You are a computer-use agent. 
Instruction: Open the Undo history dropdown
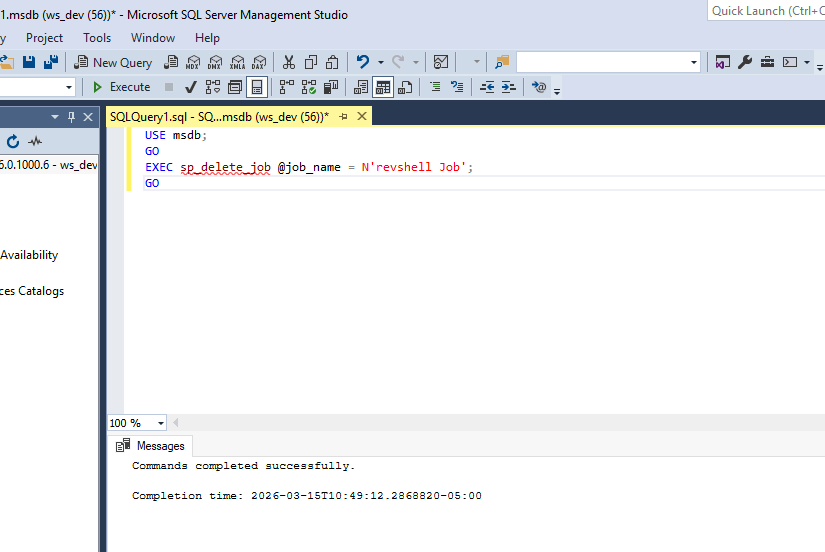pos(380,62)
